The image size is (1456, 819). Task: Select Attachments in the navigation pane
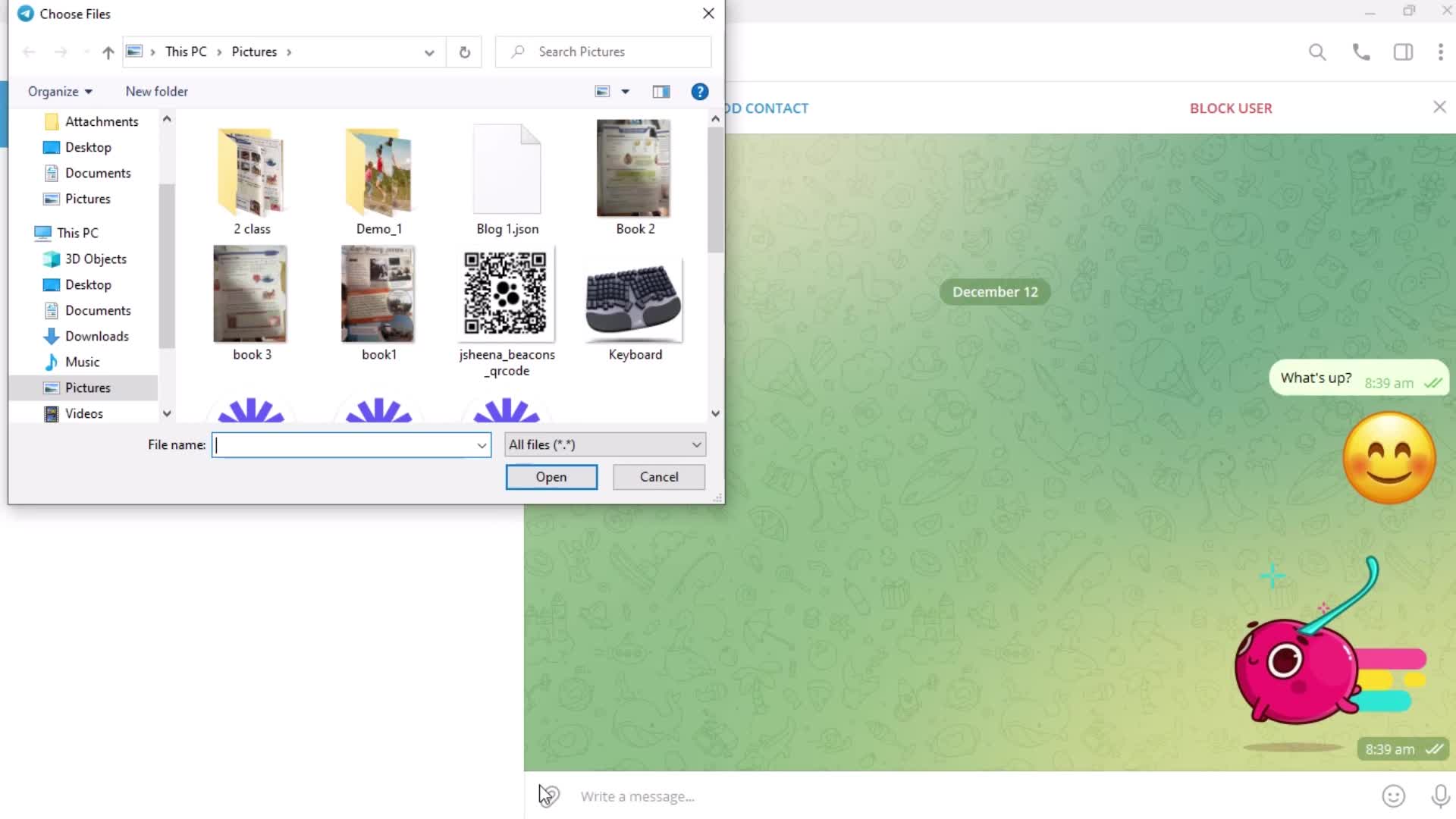point(91,121)
